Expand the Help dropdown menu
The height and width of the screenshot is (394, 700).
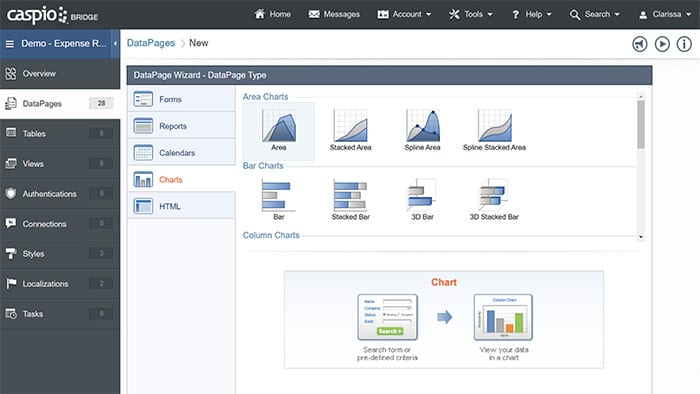[x=532, y=14]
